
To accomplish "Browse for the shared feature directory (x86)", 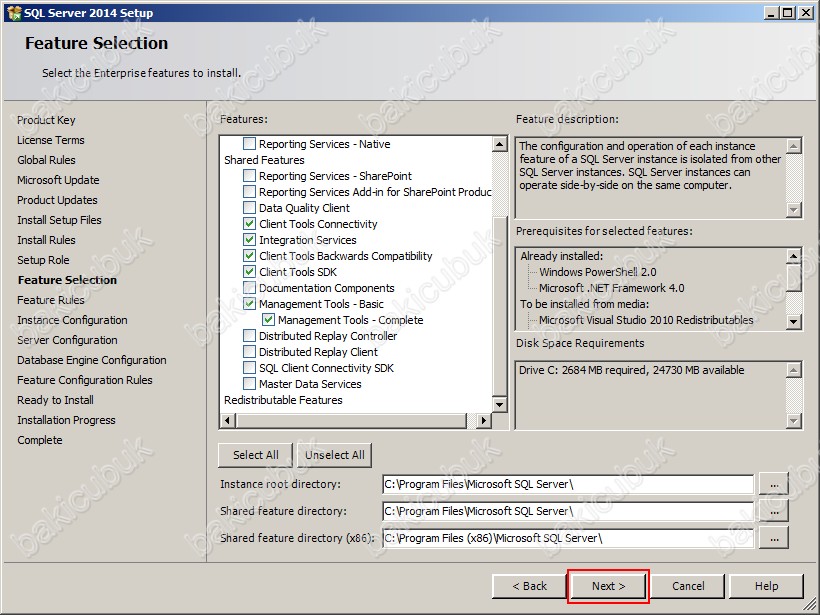I will pyautogui.click(x=775, y=538).
